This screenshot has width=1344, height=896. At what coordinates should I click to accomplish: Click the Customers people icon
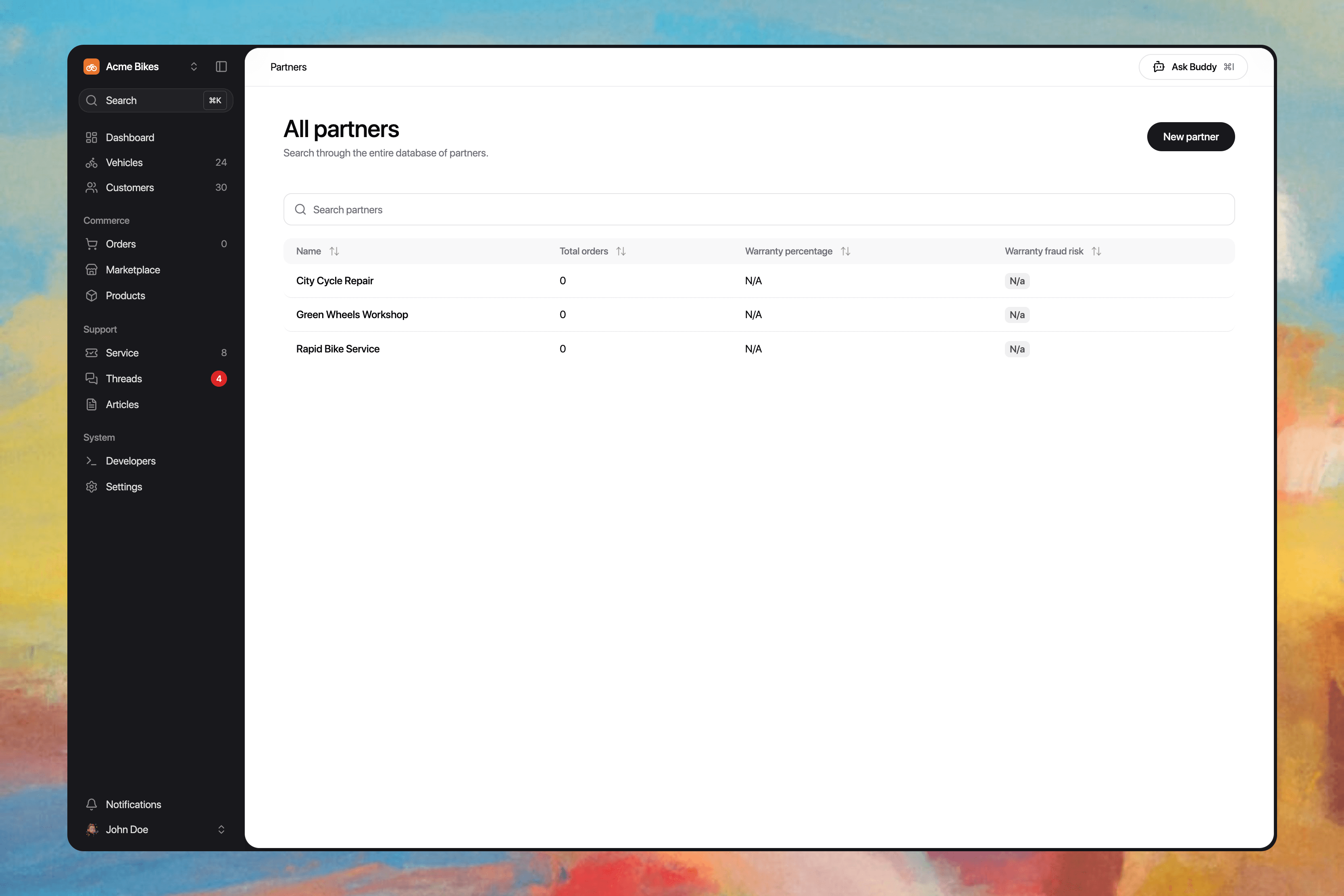coord(92,188)
